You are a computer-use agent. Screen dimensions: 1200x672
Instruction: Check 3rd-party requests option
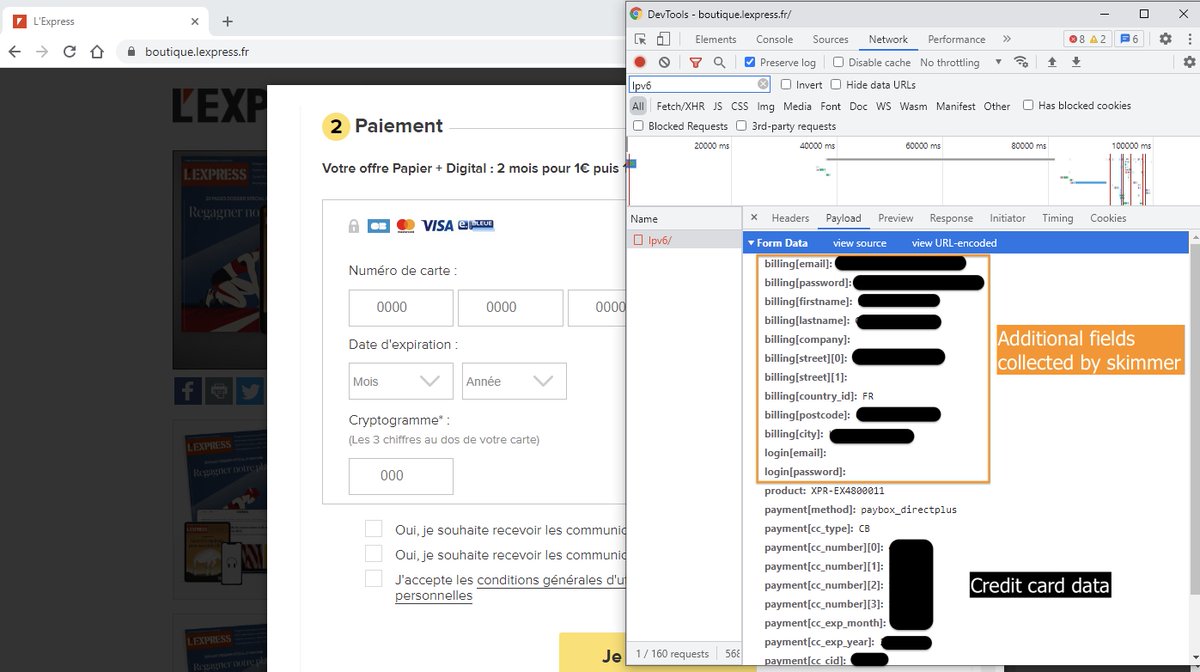click(741, 126)
